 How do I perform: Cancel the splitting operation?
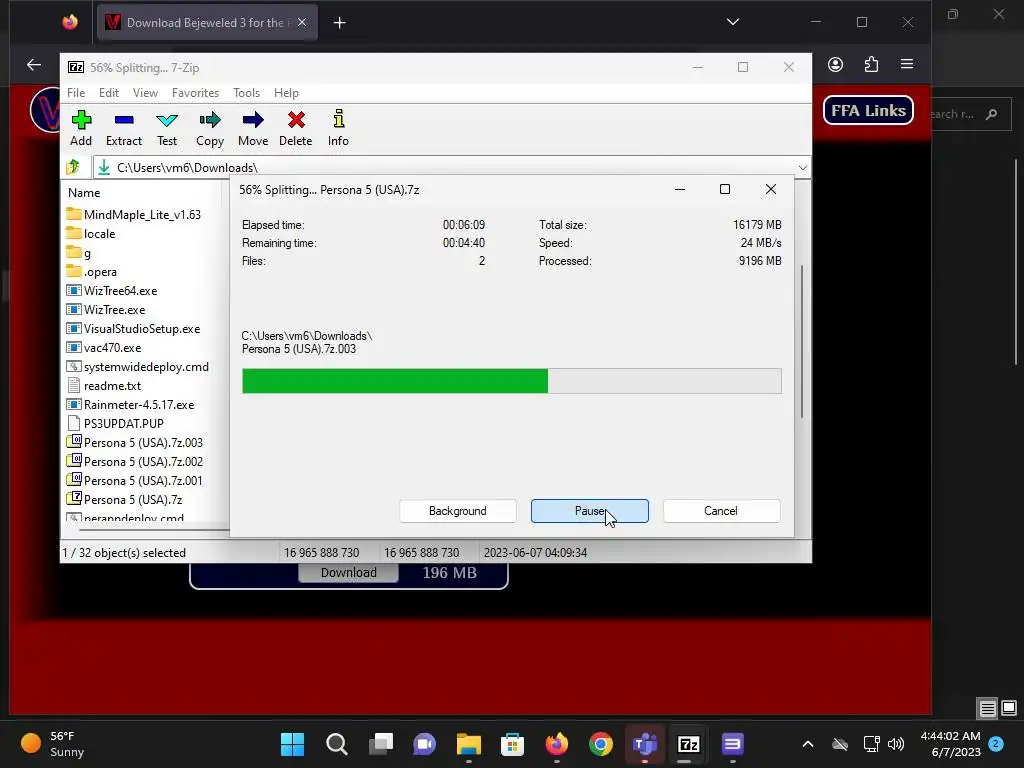(721, 511)
